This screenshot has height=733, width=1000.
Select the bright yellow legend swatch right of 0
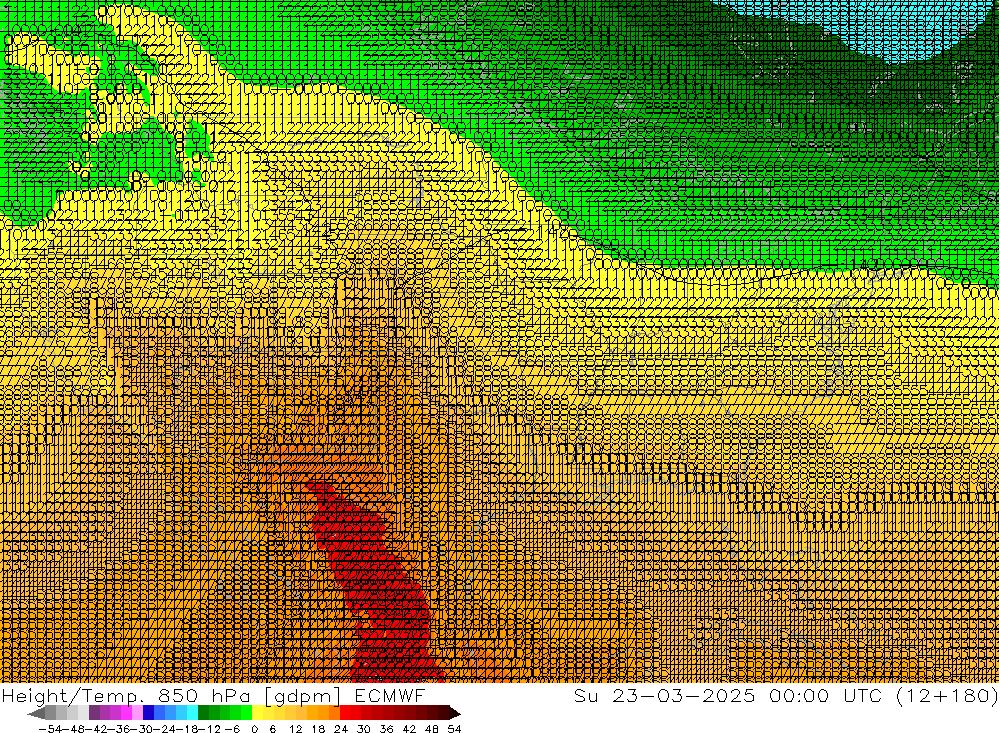click(258, 713)
